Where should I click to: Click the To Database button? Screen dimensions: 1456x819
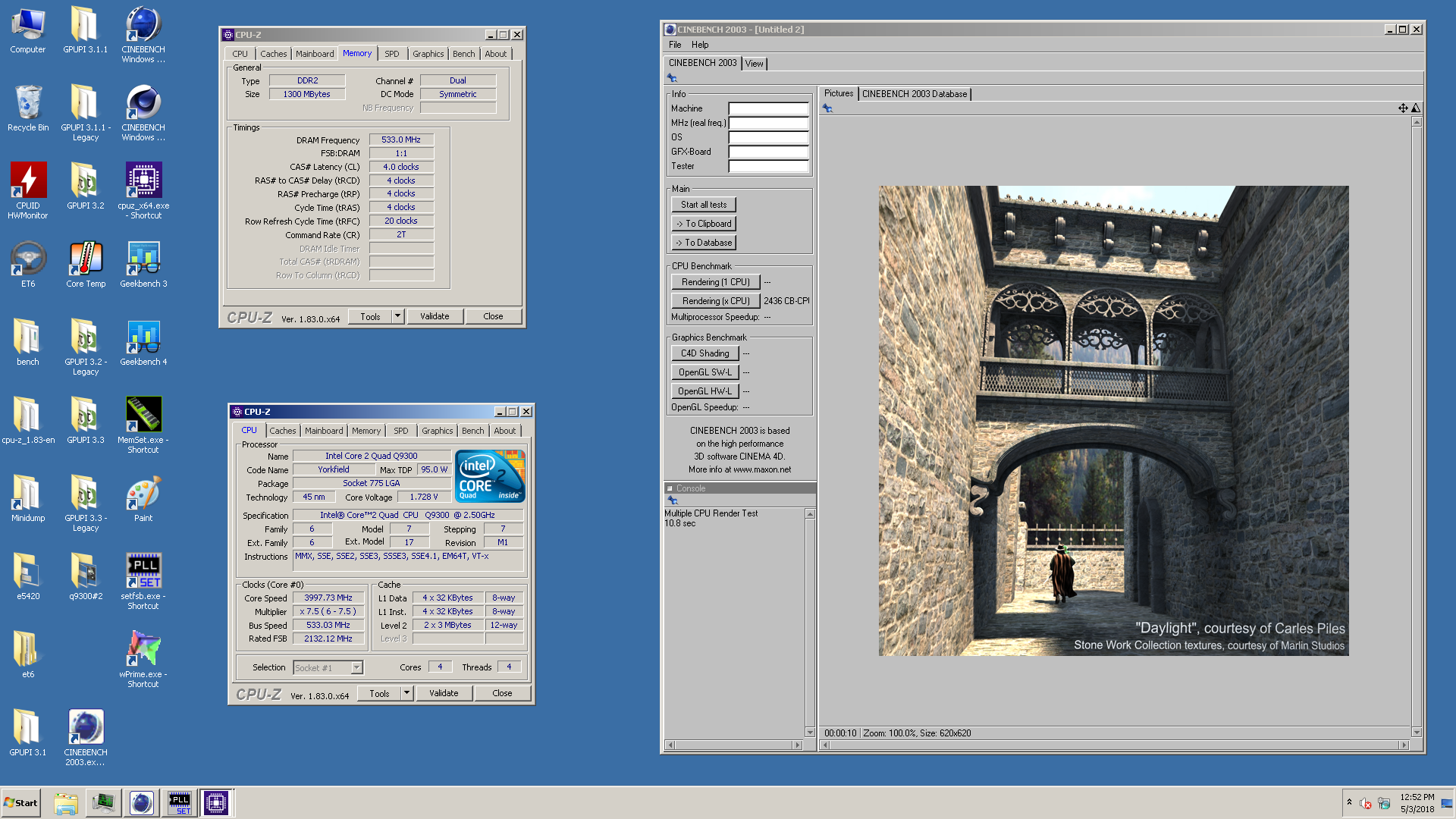(x=704, y=243)
